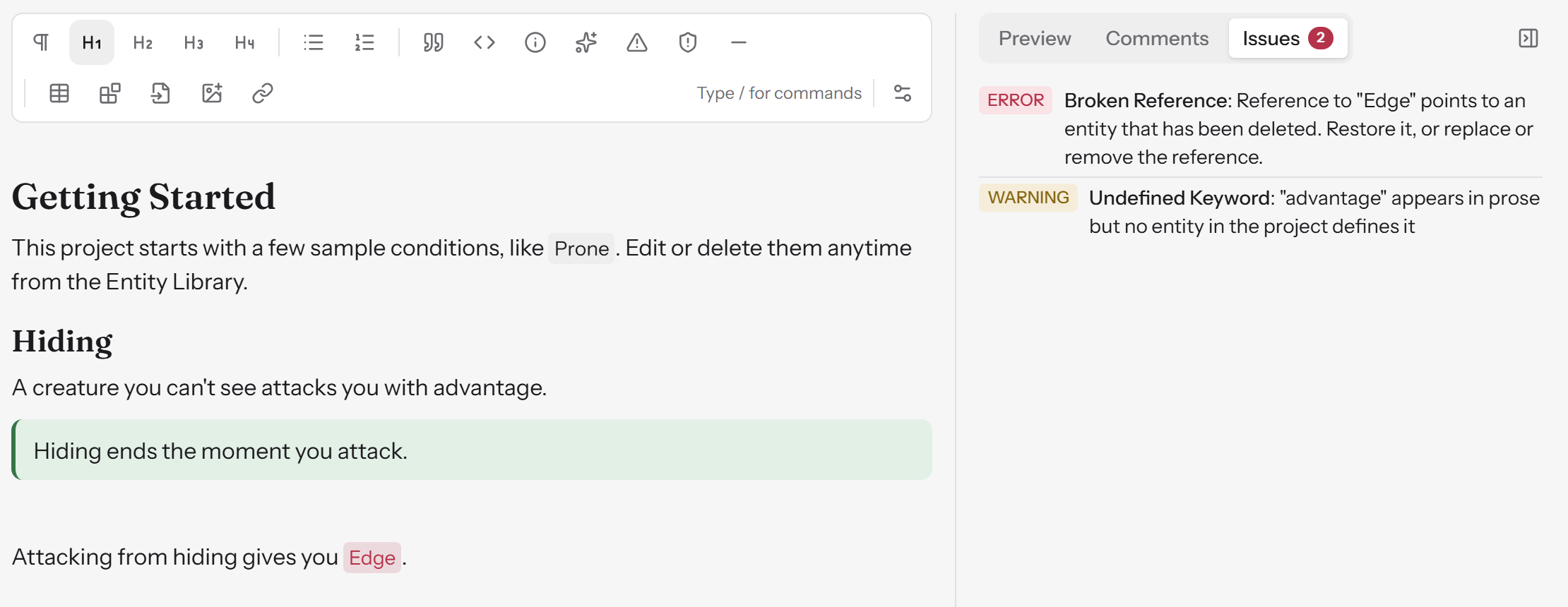The image size is (1568, 607).
Task: Apply Heading 4 formatting
Action: click(244, 42)
